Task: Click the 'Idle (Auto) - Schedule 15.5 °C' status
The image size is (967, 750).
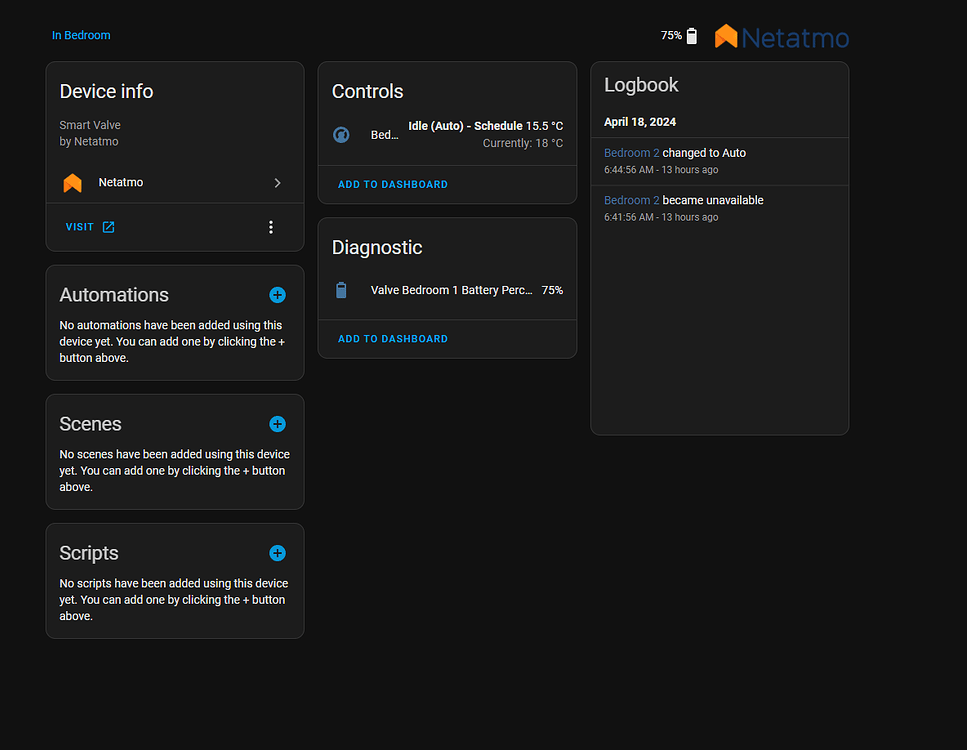Action: tap(485, 125)
